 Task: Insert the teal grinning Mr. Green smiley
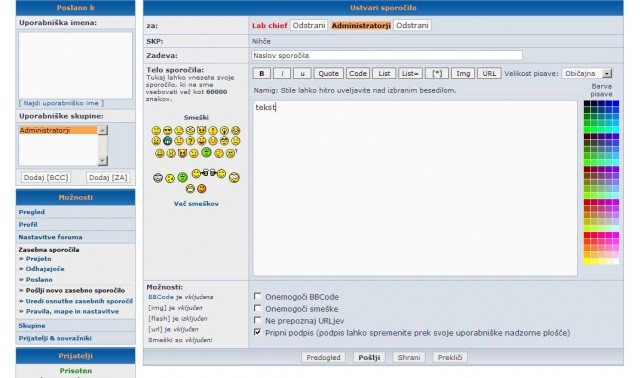click(167, 141)
